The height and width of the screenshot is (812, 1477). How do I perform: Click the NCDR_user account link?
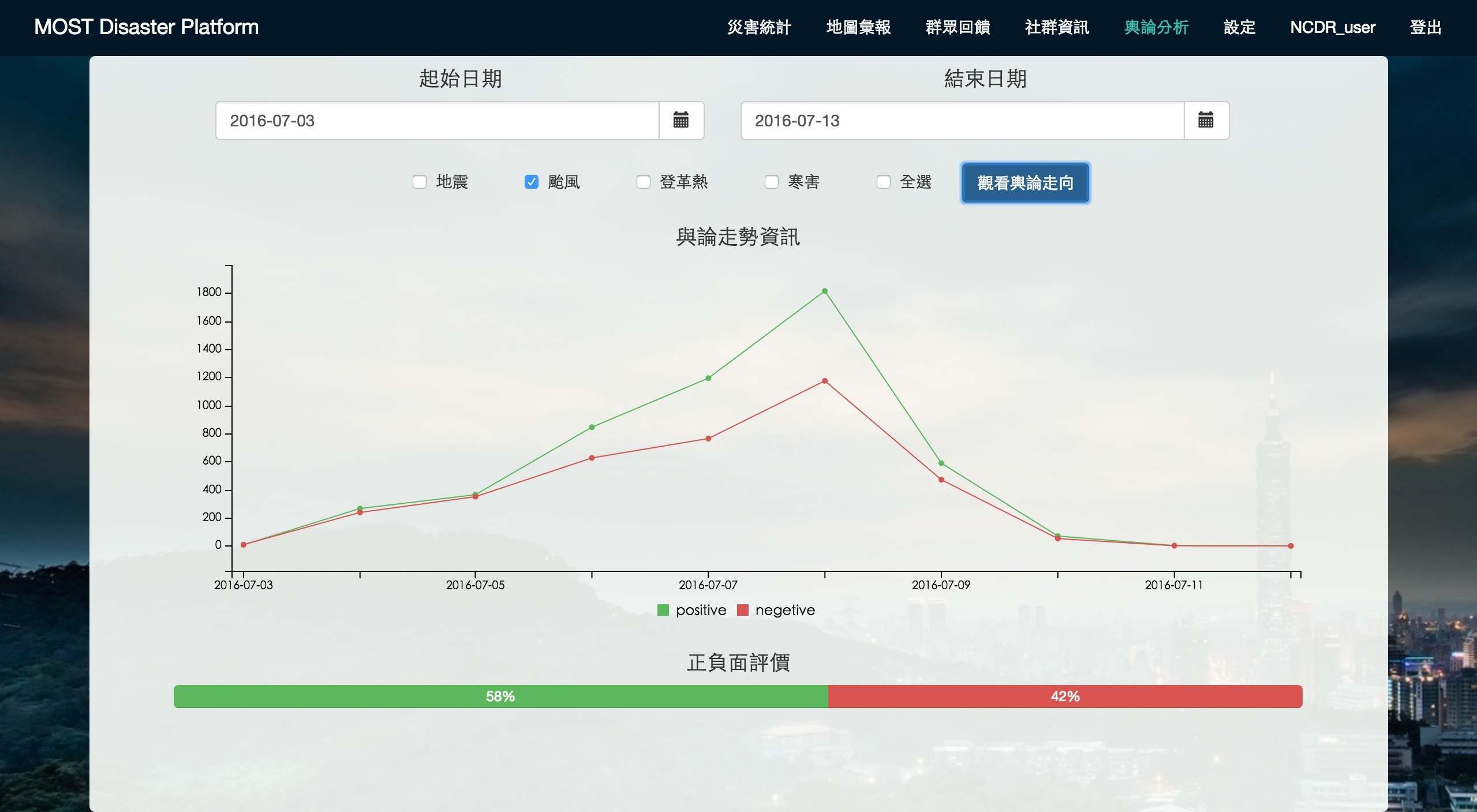(1333, 27)
